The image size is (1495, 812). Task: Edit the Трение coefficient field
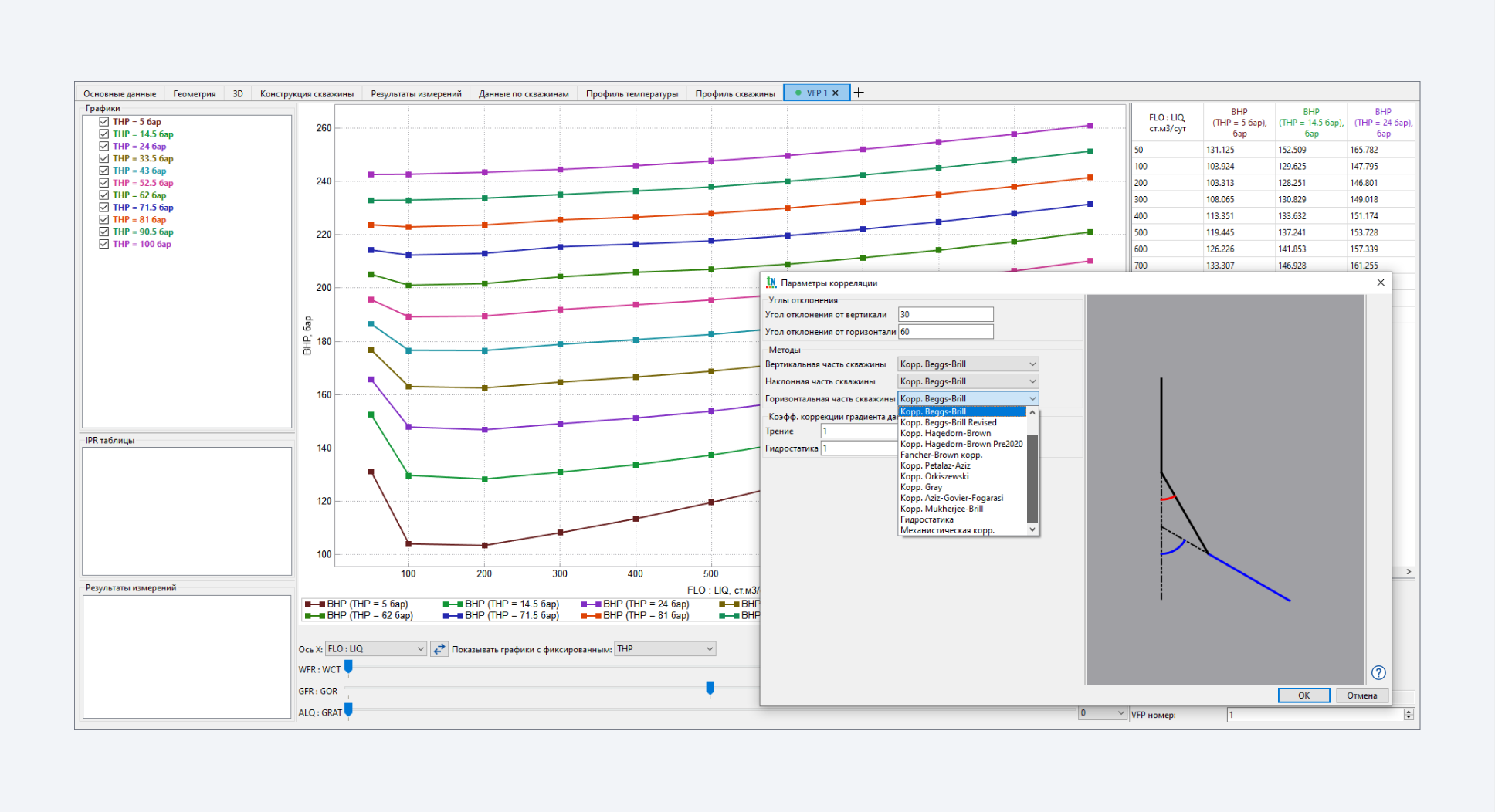[859, 431]
